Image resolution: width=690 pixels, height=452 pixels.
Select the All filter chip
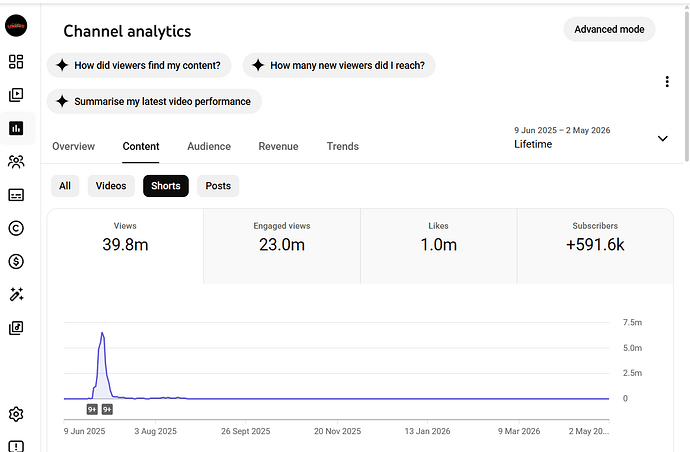pyautogui.click(x=65, y=186)
